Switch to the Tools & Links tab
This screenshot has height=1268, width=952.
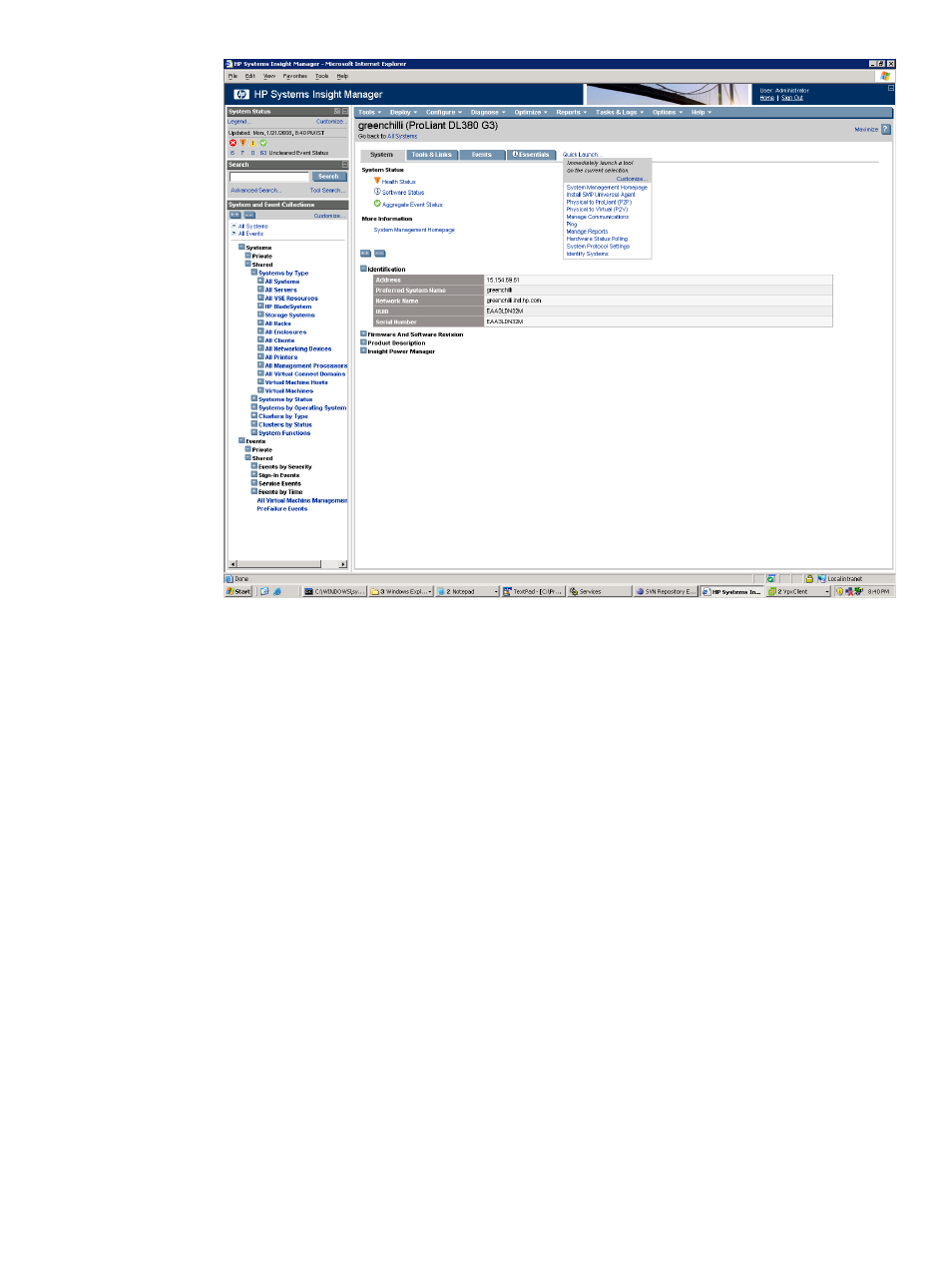[x=432, y=155]
